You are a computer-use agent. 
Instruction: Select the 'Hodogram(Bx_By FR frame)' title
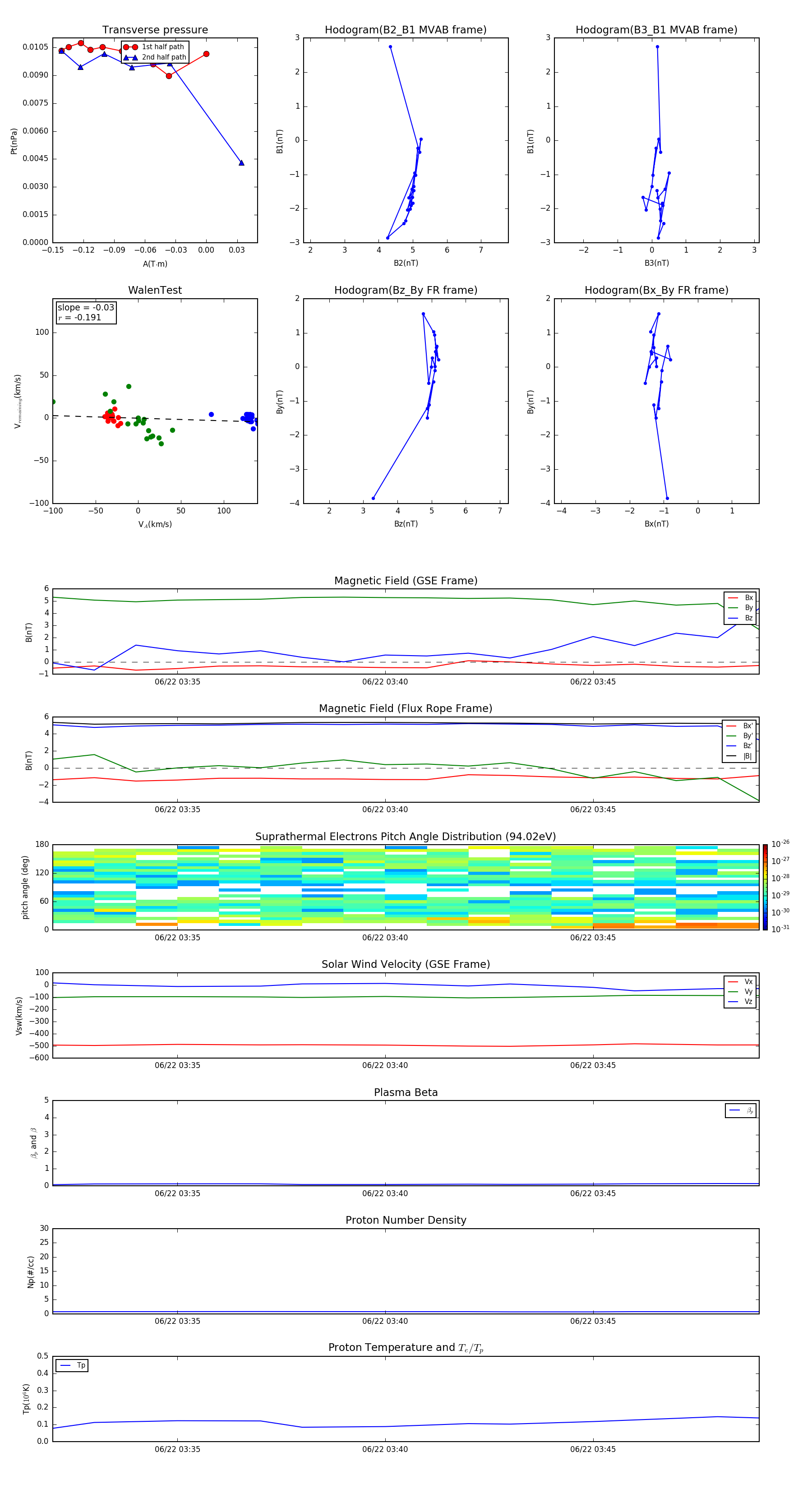coord(656,290)
